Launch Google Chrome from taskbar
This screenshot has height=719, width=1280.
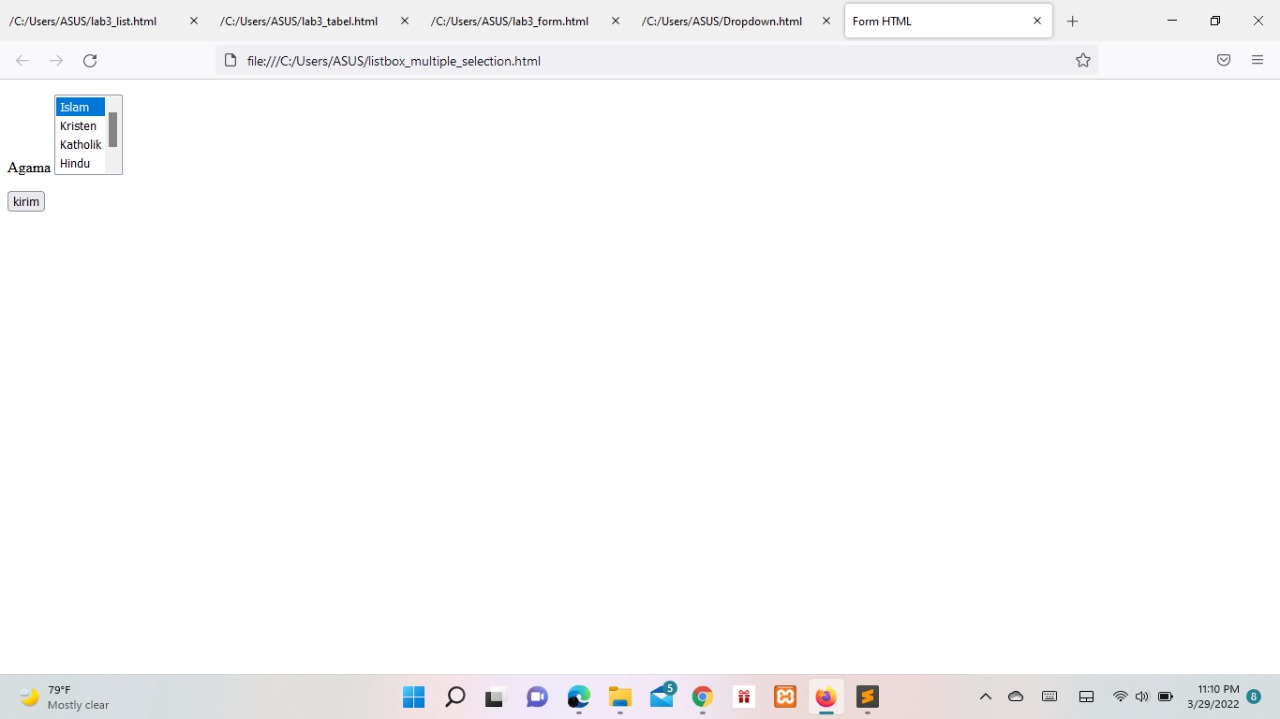click(703, 697)
